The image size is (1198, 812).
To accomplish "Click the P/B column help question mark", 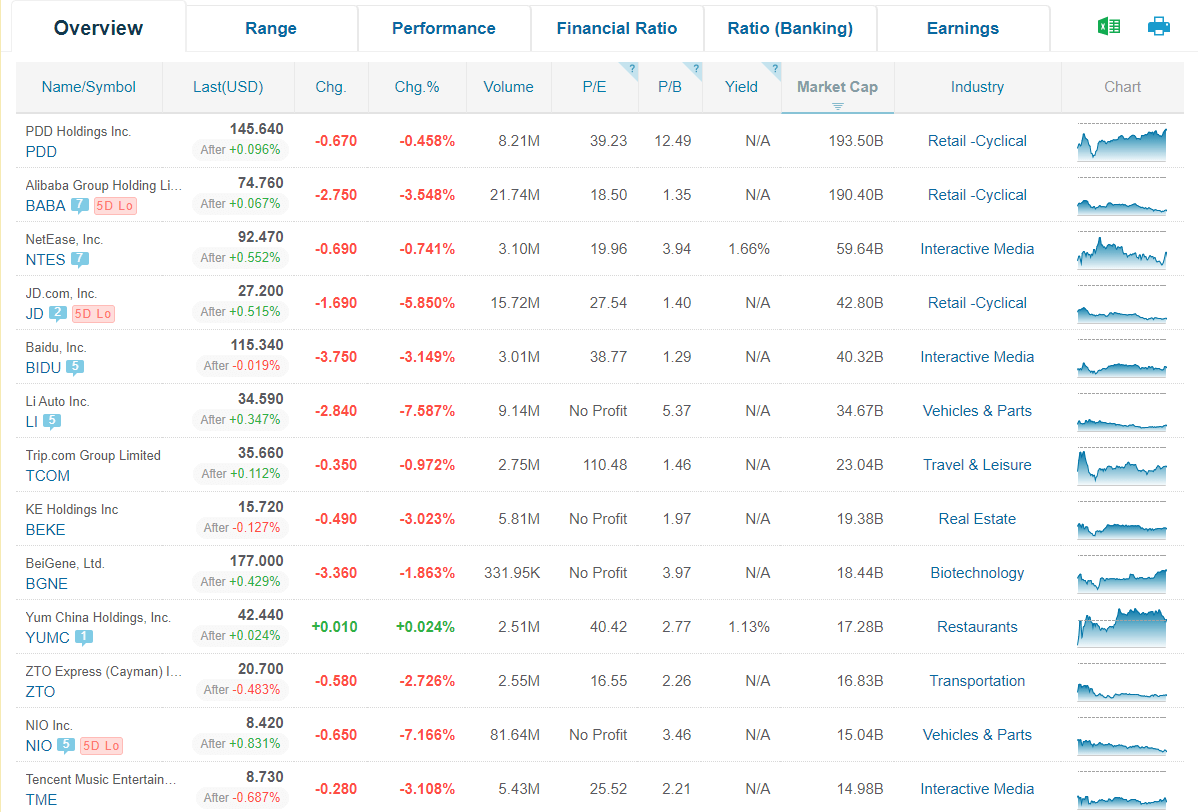I will [696, 69].
